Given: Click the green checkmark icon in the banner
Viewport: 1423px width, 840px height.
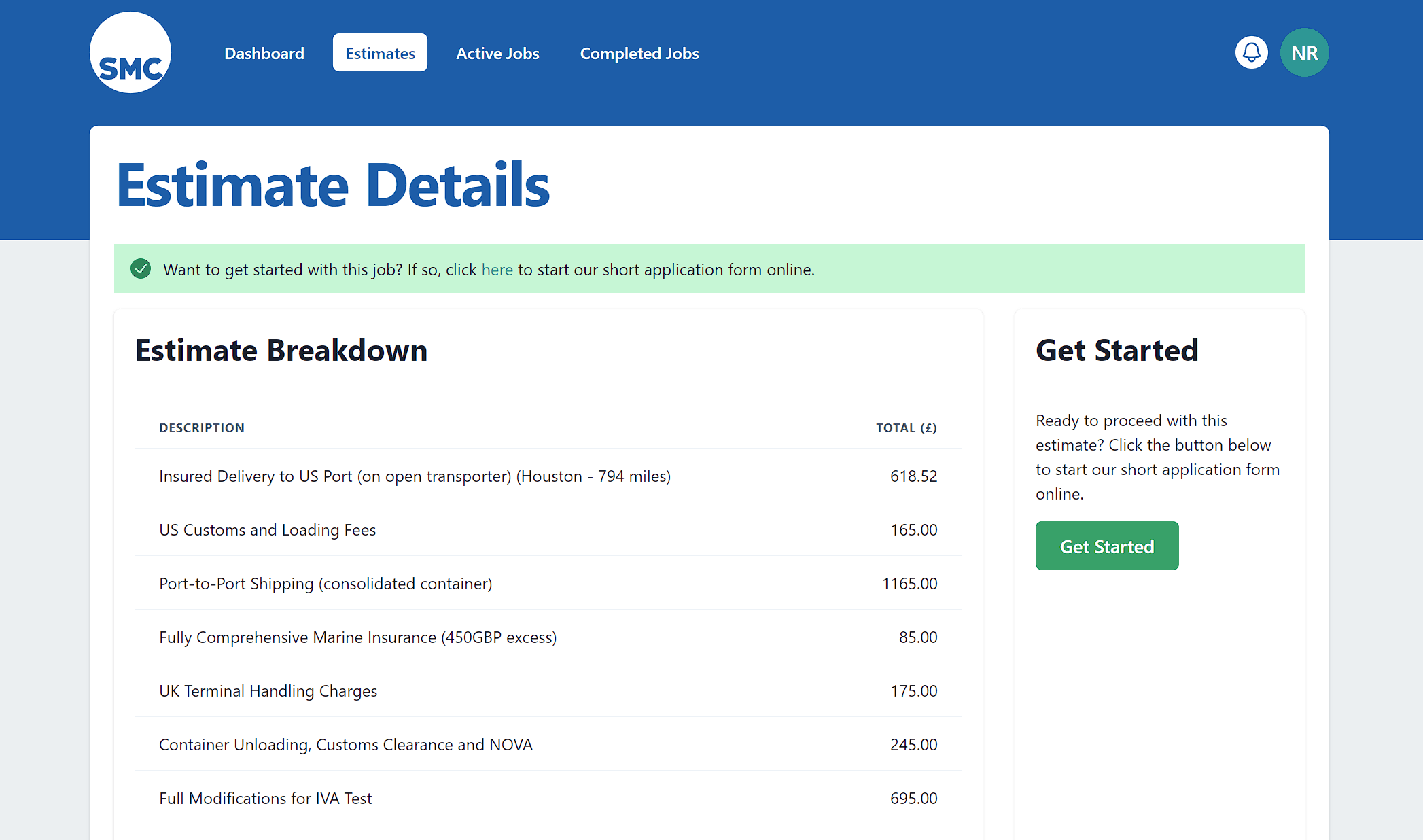Looking at the screenshot, I should pos(141,269).
